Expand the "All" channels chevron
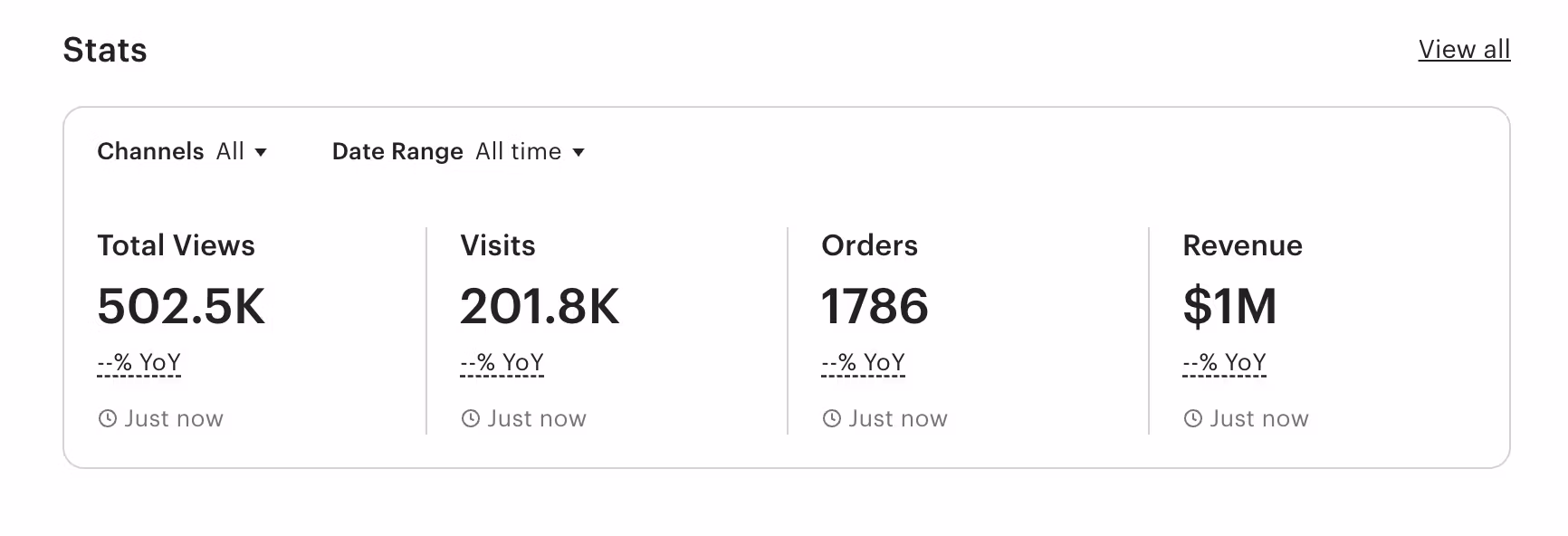The image size is (1568, 536). coord(262,153)
